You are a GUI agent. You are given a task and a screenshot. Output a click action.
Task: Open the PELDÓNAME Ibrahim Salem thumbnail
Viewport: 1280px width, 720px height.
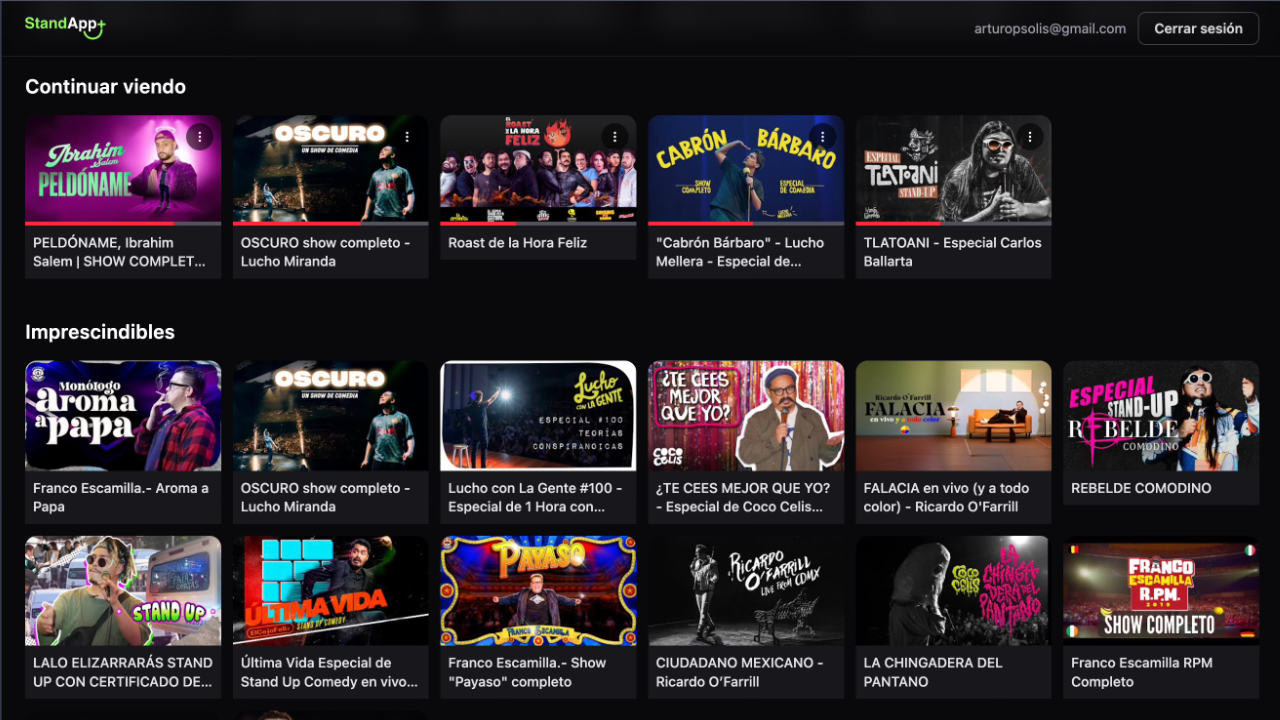(x=123, y=168)
